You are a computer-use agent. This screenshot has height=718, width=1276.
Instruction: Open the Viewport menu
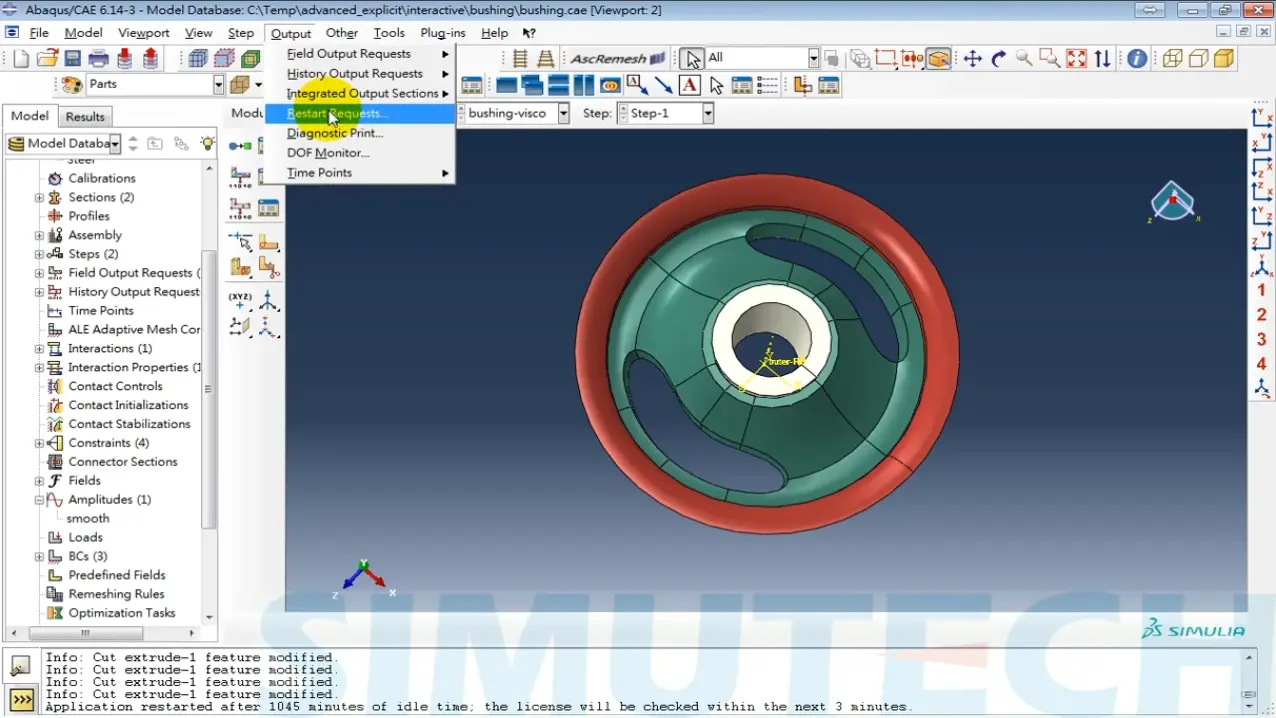[144, 33]
